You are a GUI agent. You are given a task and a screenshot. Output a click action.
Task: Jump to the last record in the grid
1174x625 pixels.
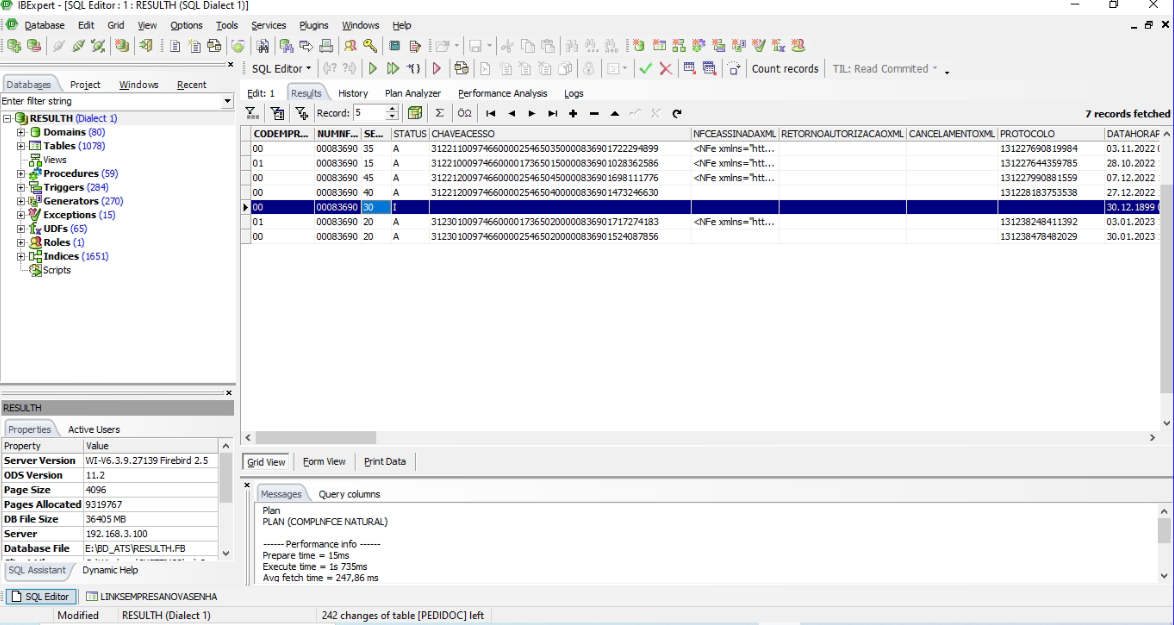pyautogui.click(x=553, y=114)
